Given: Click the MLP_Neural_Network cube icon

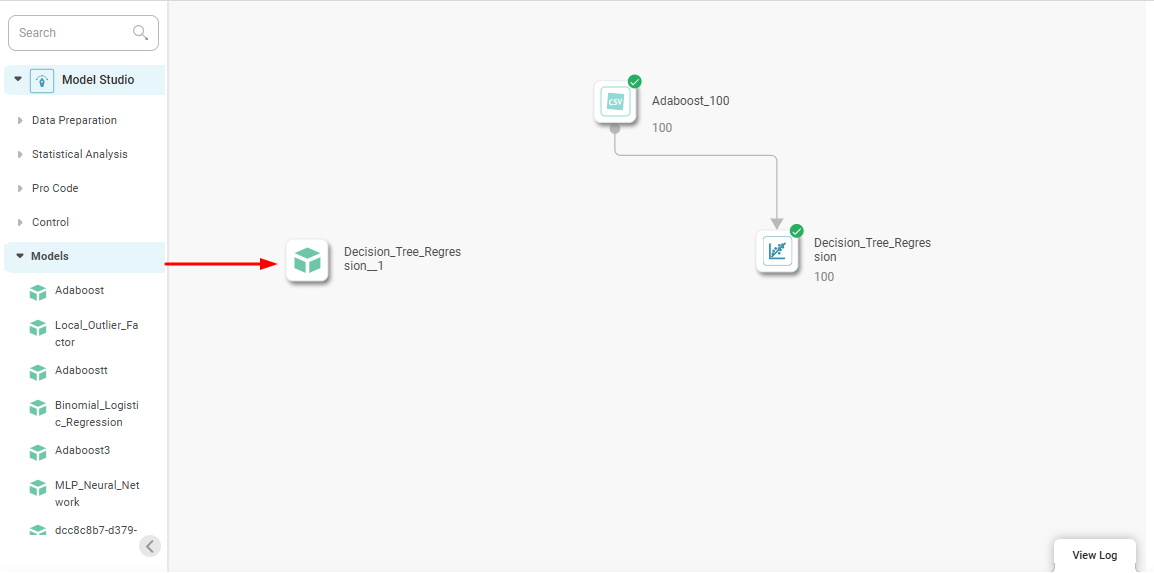Looking at the screenshot, I should tap(38, 488).
